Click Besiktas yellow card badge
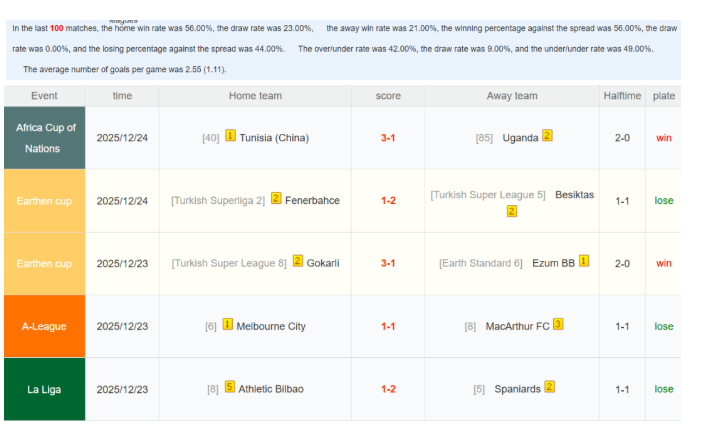 pos(511,211)
